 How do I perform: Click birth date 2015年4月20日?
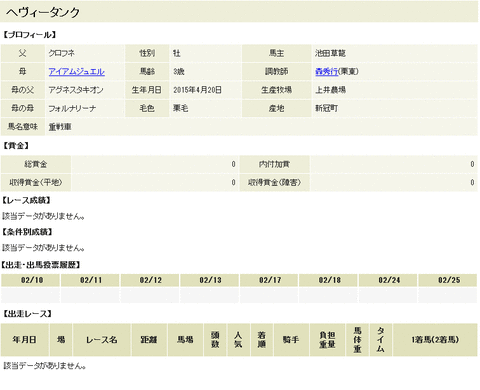(197, 90)
